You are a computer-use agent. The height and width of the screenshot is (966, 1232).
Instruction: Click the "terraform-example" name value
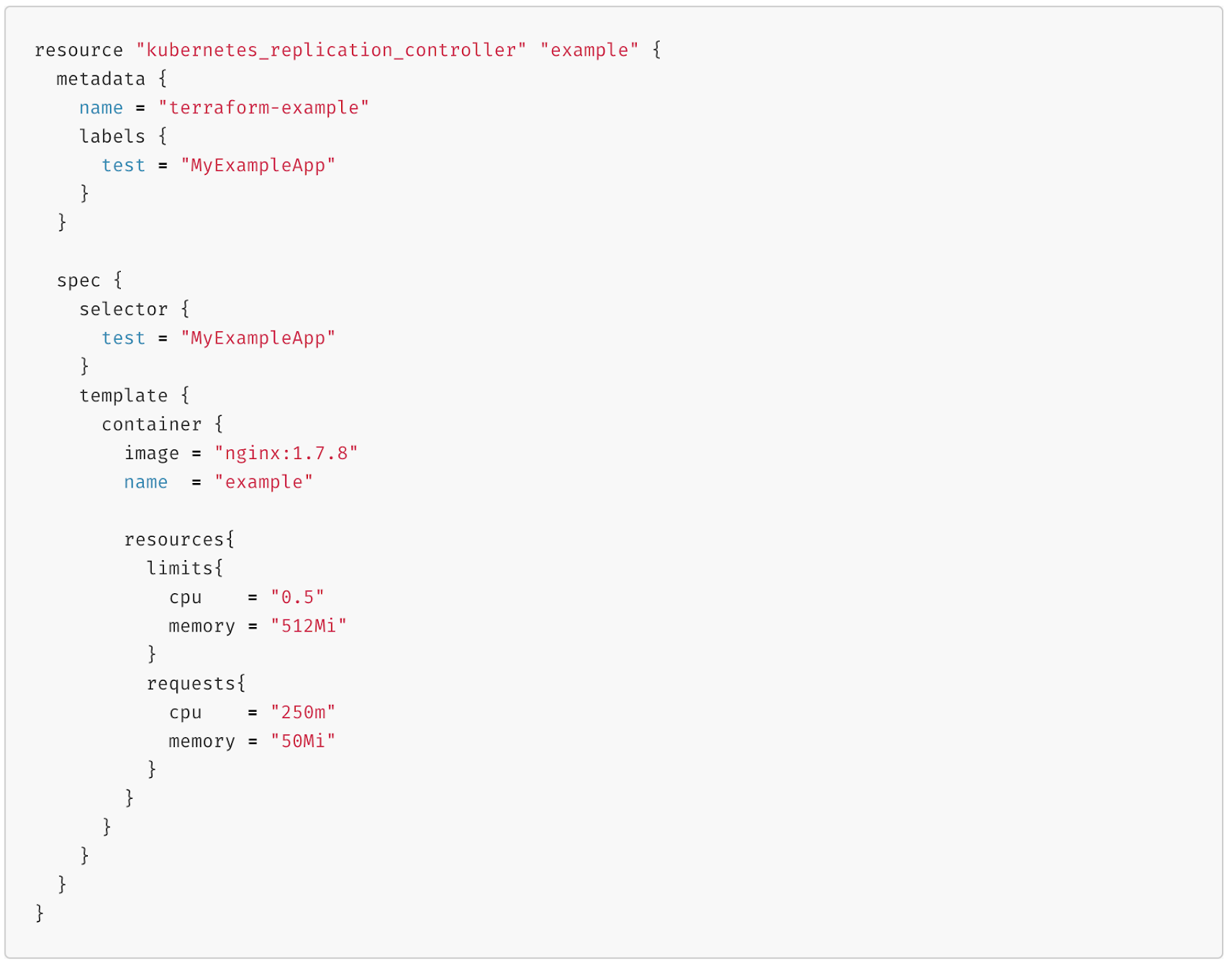tap(263, 108)
